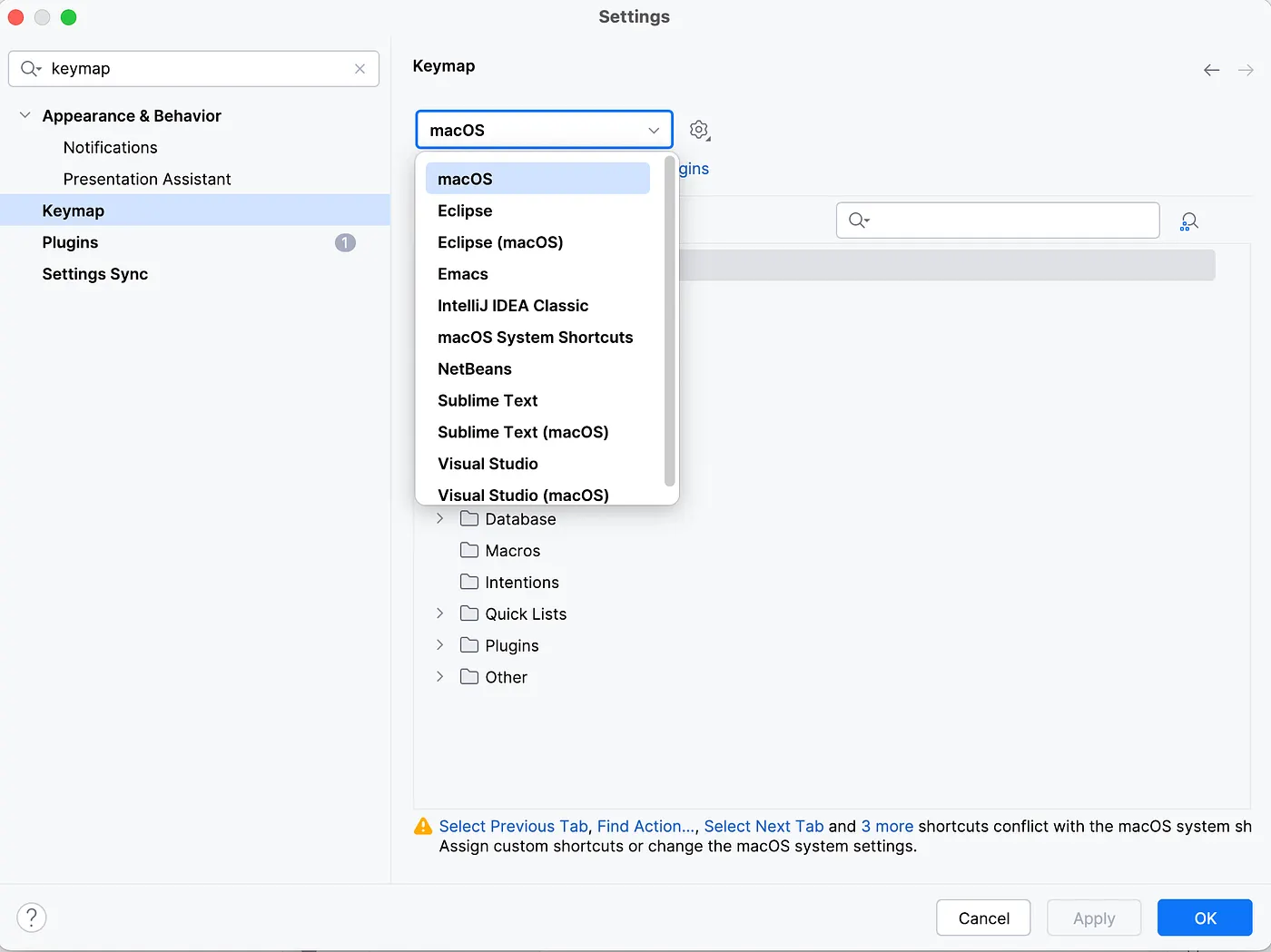Expand the Quick Lists node
Image resolution: width=1271 pixels, height=952 pixels.
pyautogui.click(x=439, y=613)
